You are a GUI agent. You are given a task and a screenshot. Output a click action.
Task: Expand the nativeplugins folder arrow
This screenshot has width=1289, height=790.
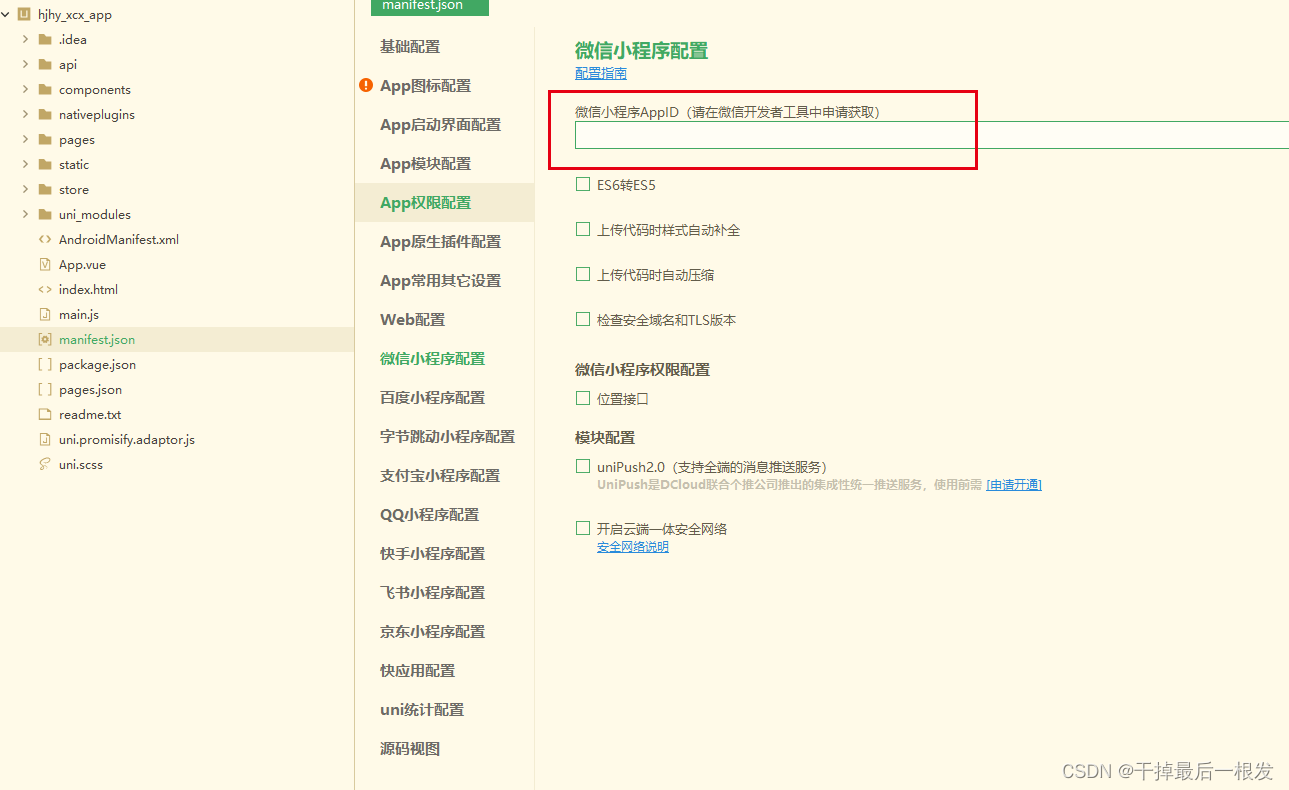(25, 115)
